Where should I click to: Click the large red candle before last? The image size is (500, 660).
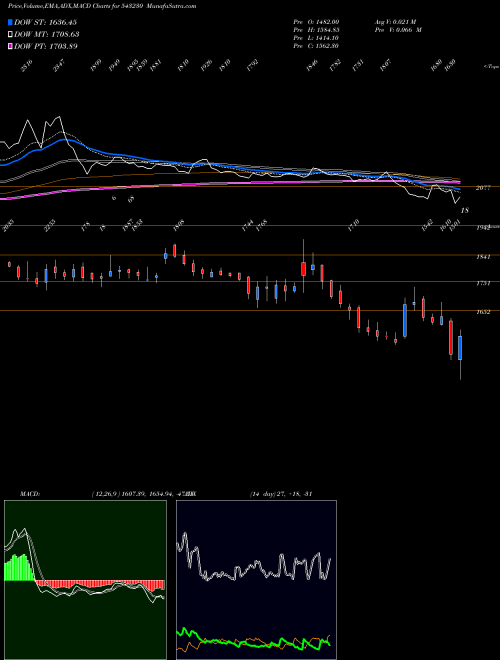451,338
